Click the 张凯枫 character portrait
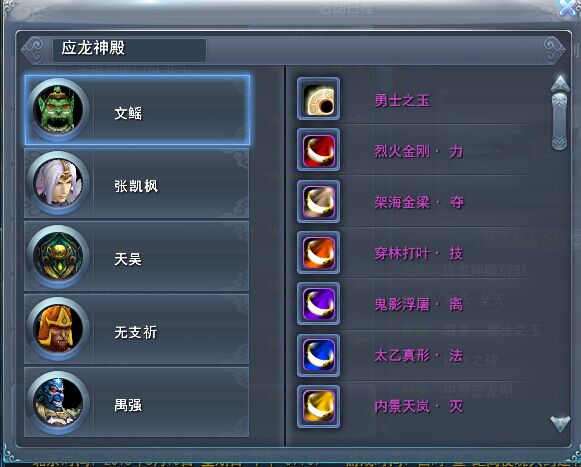This screenshot has height=467, width=581. point(58,183)
